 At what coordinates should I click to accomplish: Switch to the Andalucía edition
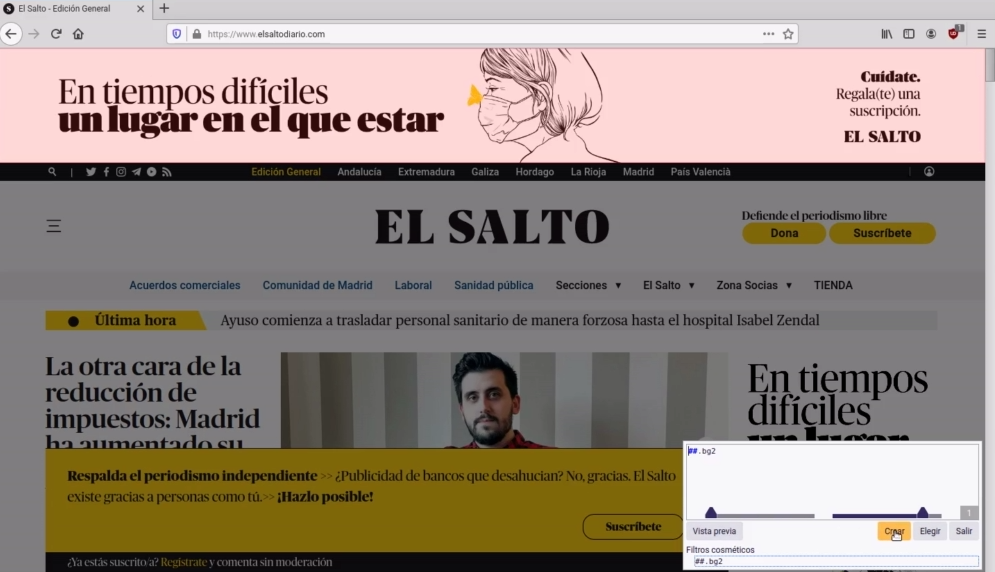click(x=359, y=172)
